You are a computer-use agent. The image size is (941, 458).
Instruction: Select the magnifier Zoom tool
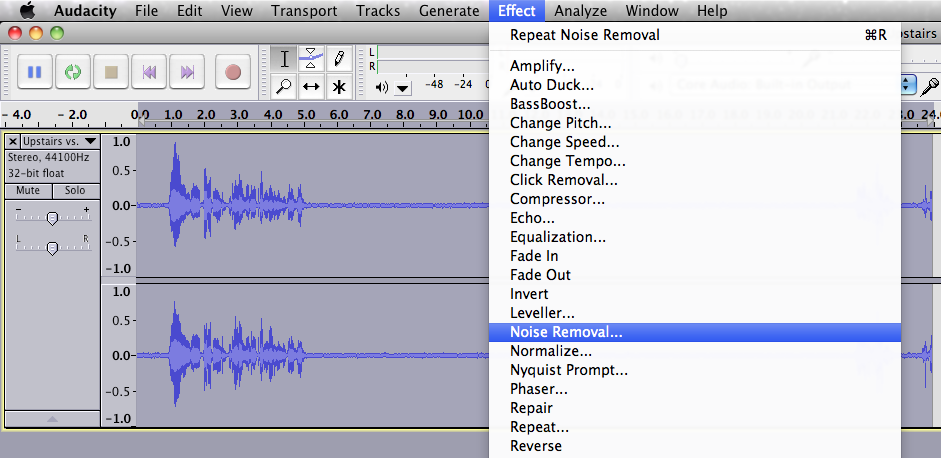(284, 86)
